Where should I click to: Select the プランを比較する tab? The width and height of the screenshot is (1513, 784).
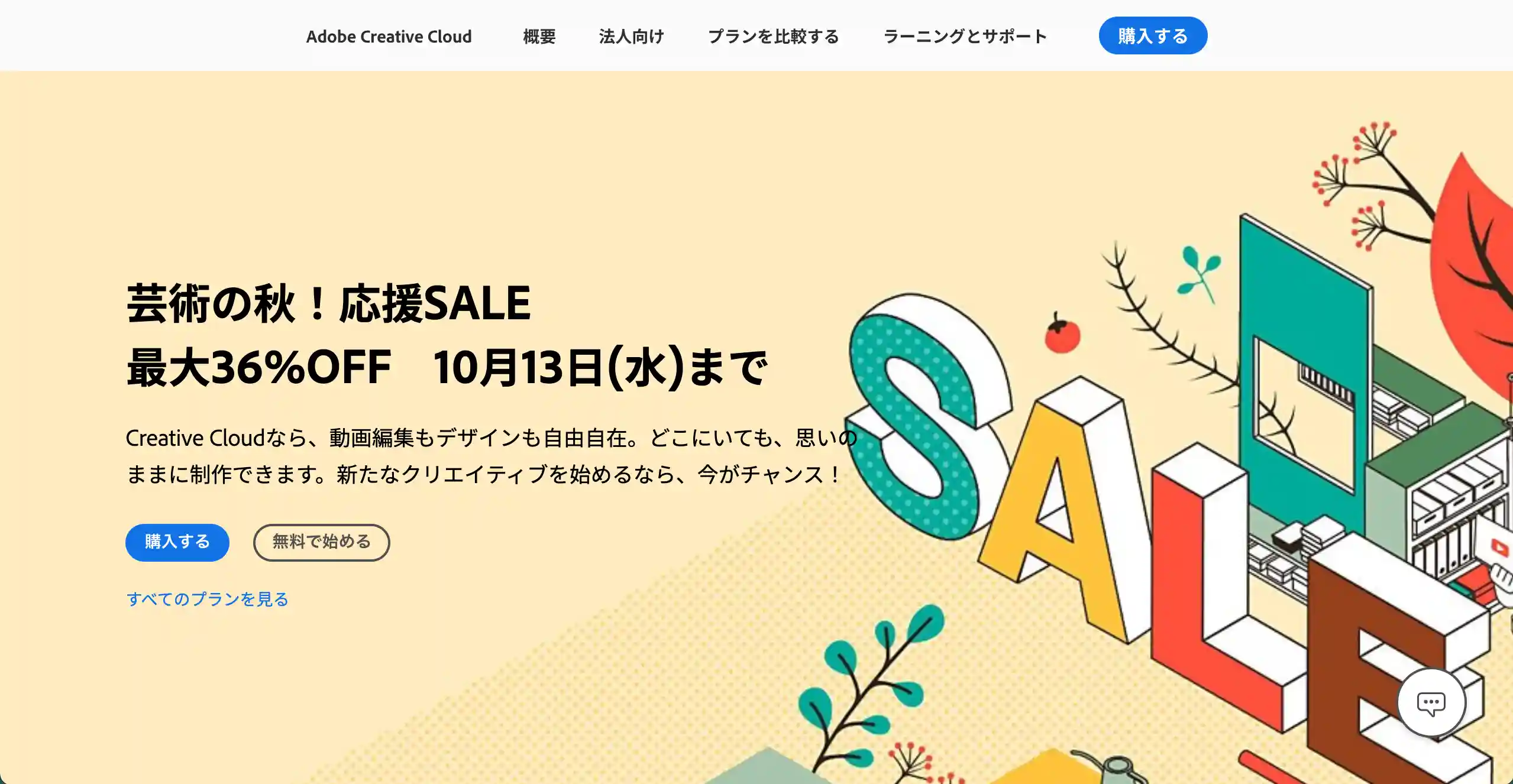[775, 35]
